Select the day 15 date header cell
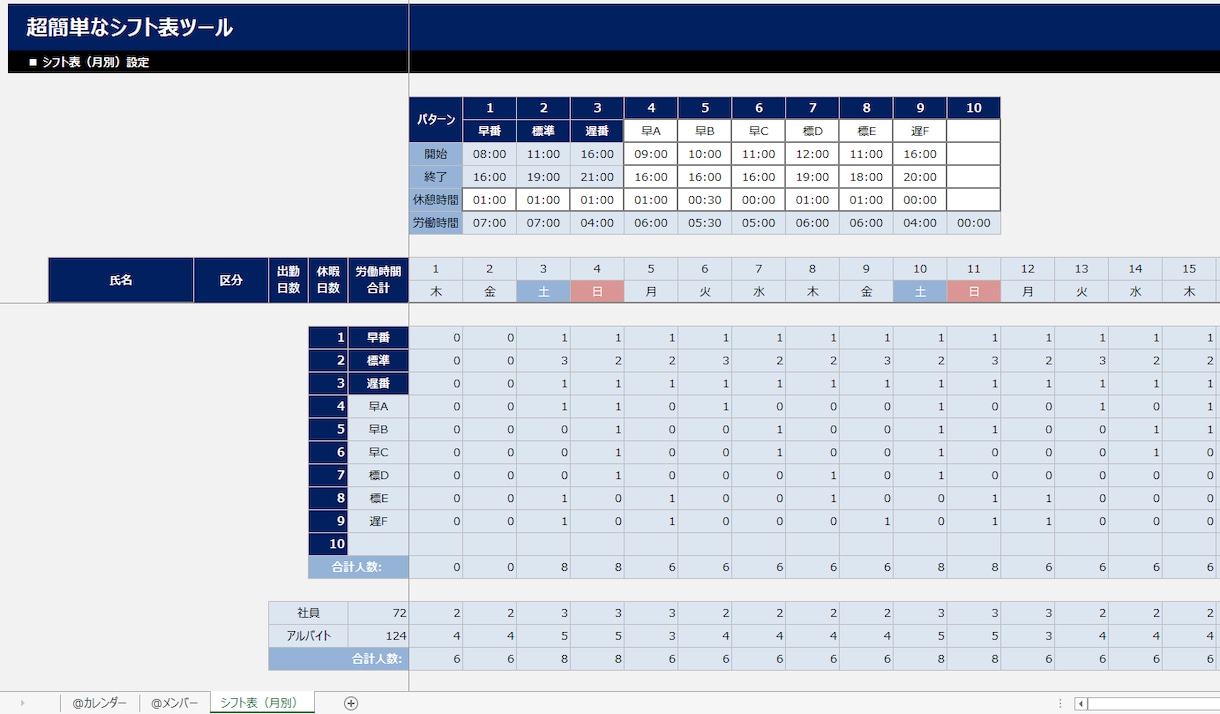Viewport: 1220px width, 714px height. 1189,269
